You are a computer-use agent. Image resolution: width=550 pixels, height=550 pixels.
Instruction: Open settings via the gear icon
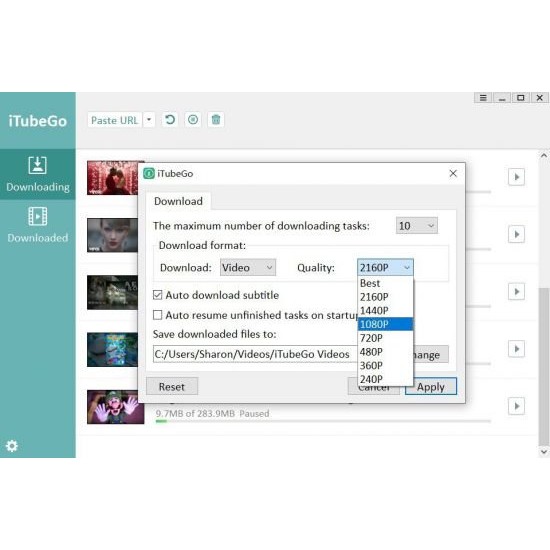(x=12, y=446)
